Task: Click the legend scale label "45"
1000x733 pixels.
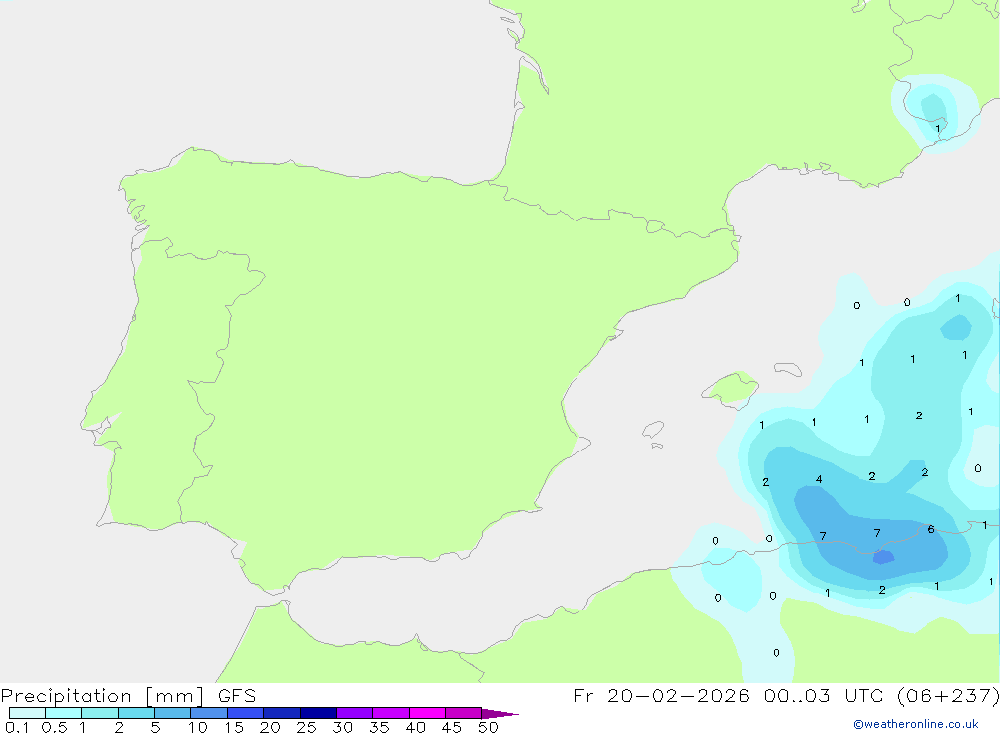Action: pos(452,727)
